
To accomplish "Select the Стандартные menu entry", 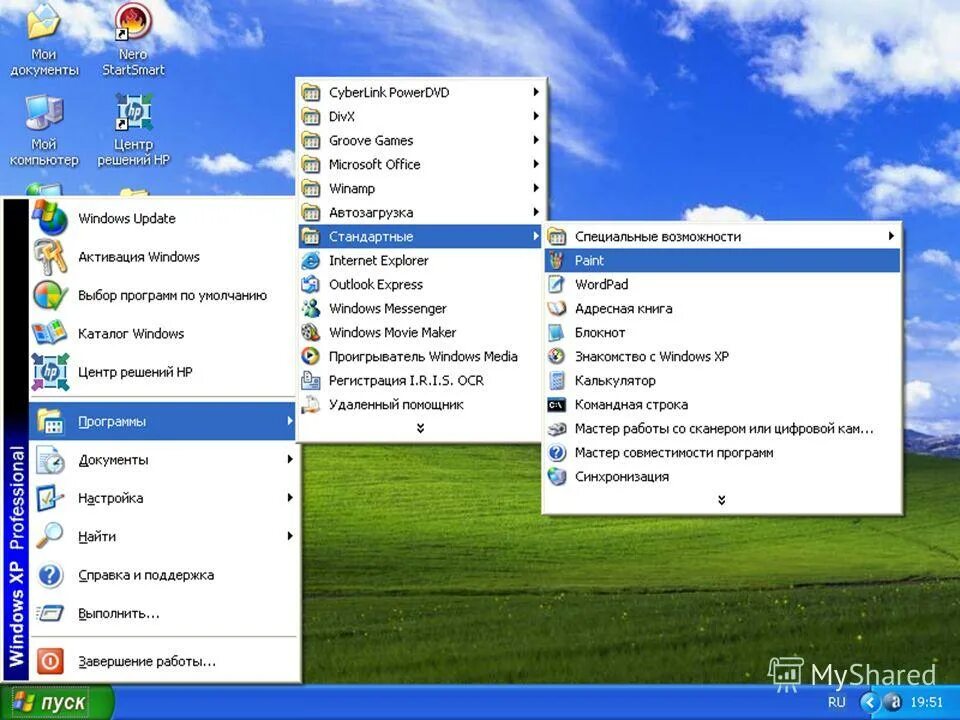I will click(x=420, y=236).
